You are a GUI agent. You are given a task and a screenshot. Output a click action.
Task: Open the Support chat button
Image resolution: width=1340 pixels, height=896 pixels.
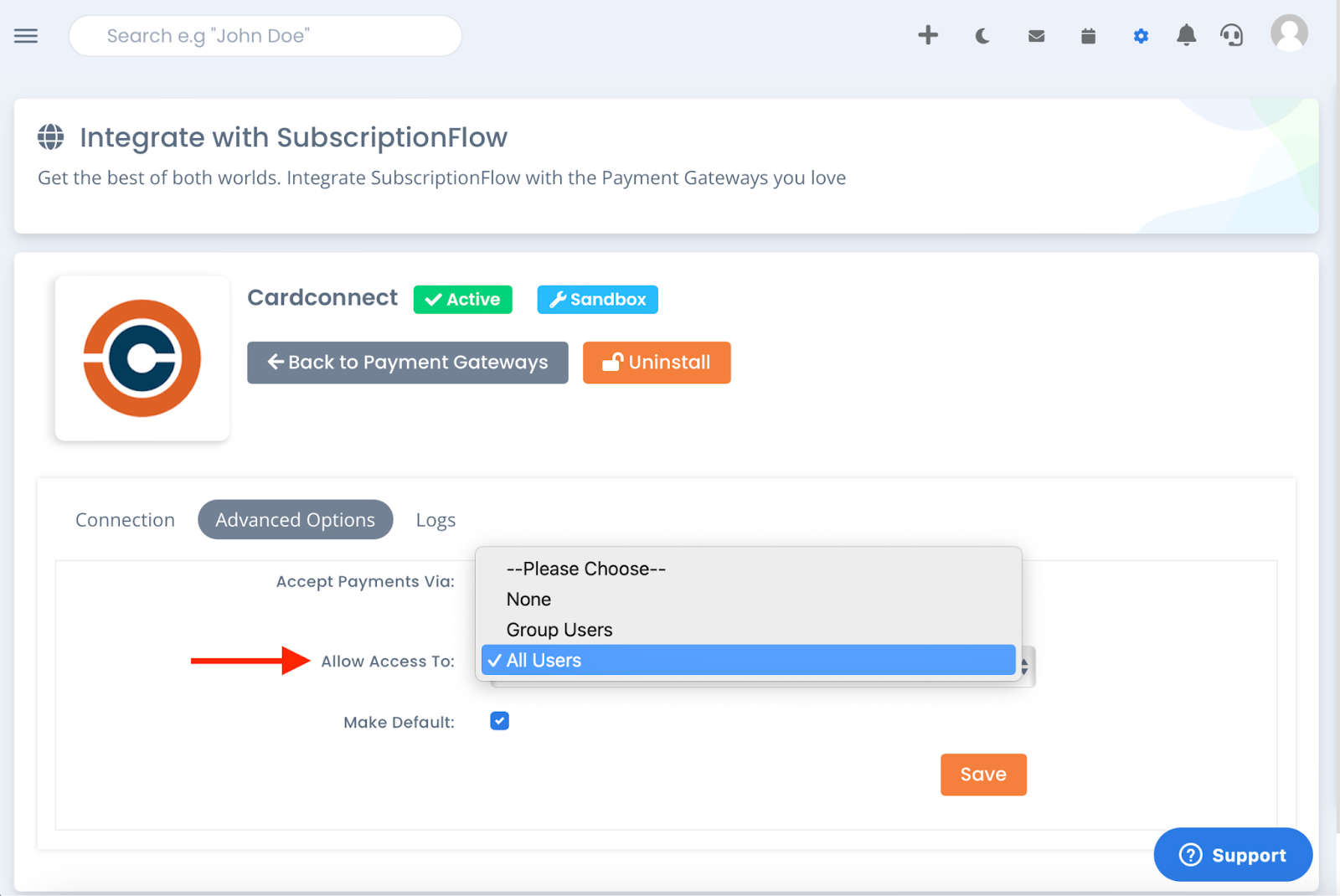(1233, 855)
